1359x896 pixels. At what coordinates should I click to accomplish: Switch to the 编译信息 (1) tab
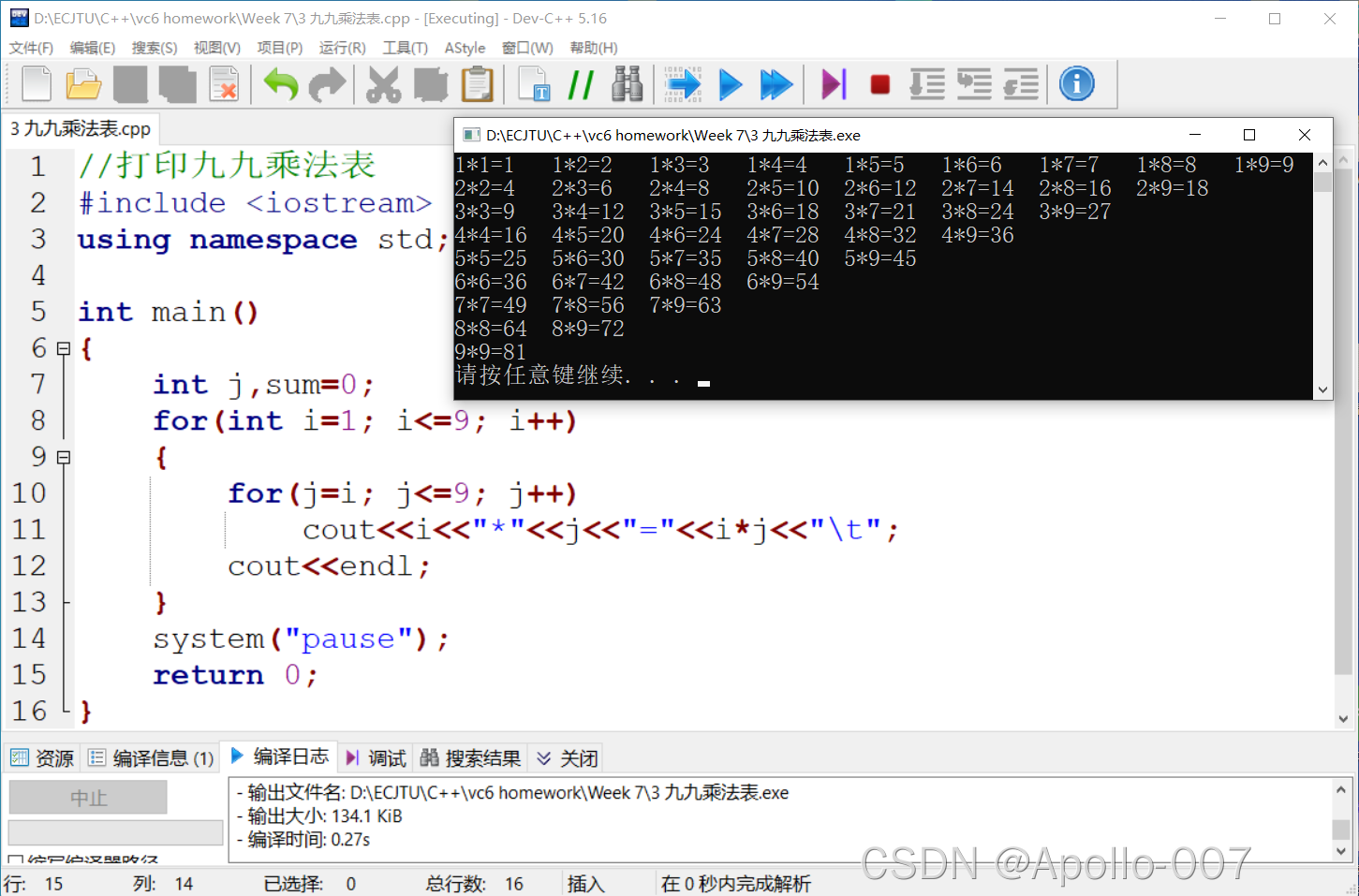tap(151, 757)
